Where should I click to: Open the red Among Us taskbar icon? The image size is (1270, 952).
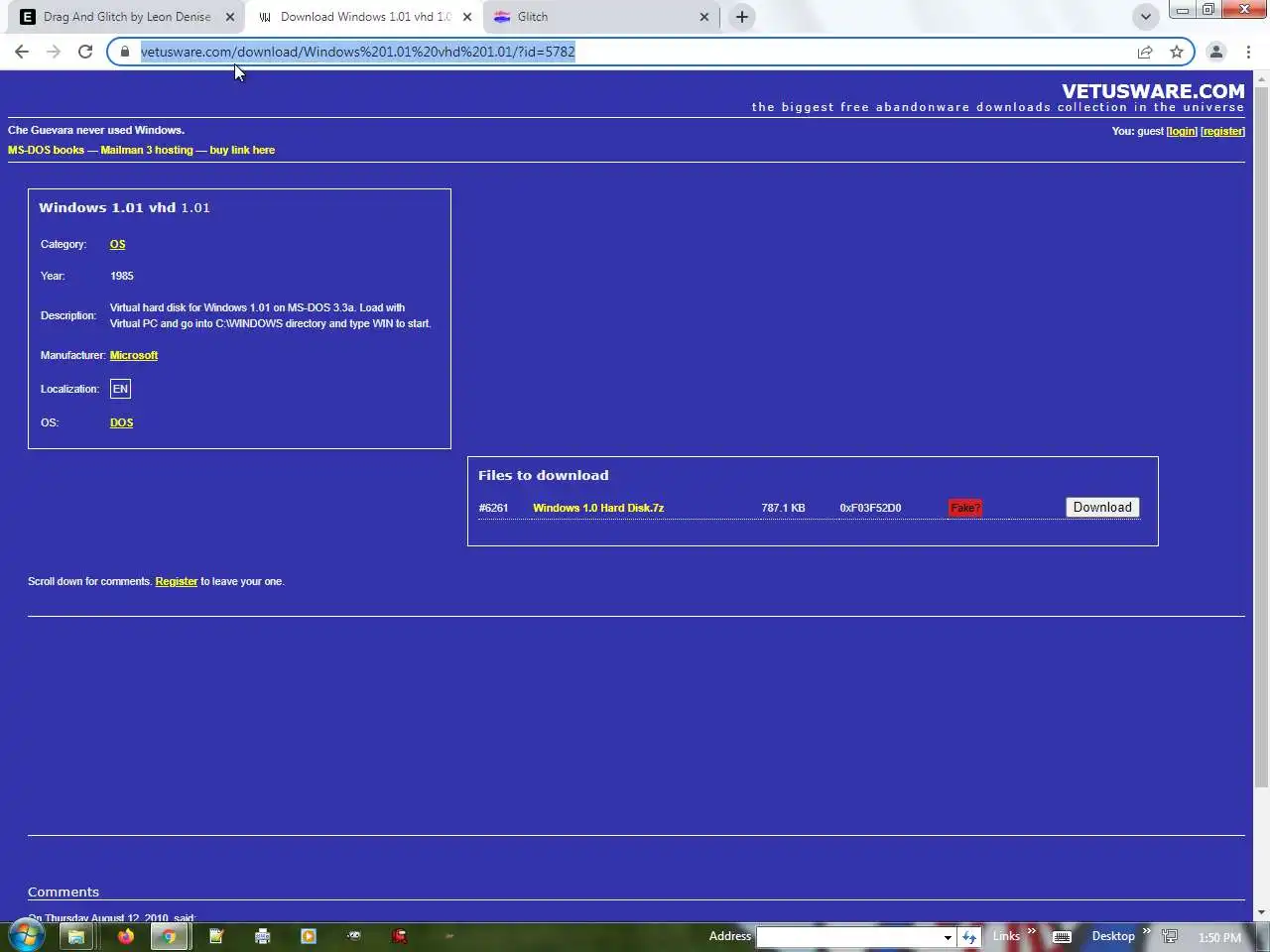pyautogui.click(x=399, y=936)
